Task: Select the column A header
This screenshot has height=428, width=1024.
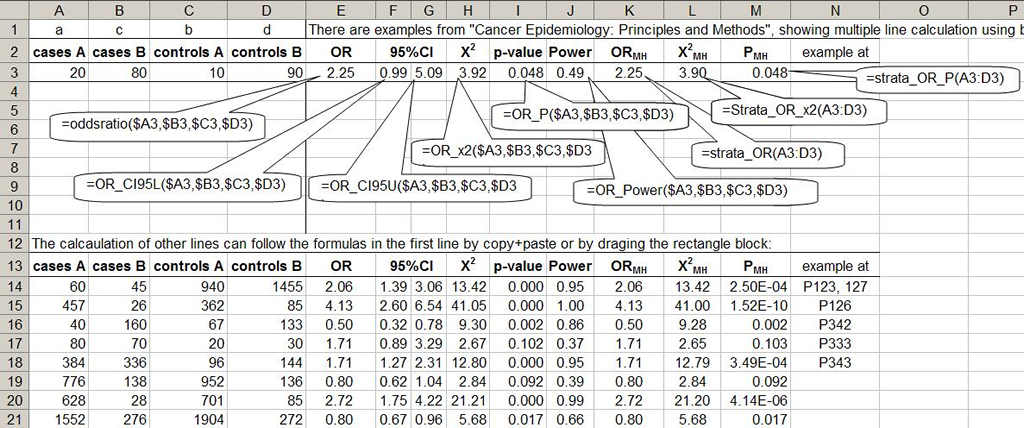Action: [59, 10]
